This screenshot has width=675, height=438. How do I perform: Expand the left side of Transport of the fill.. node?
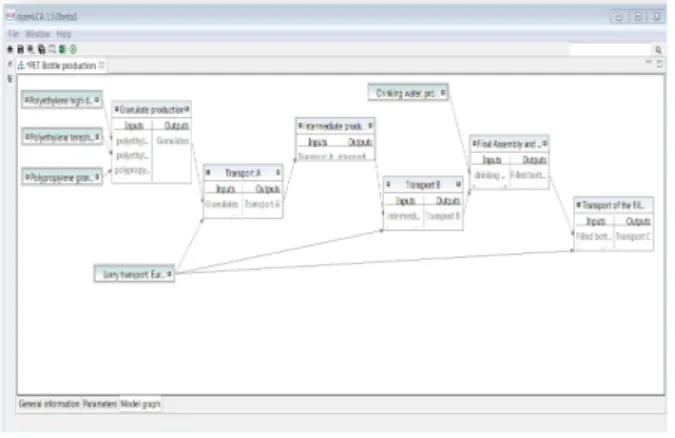pyautogui.click(x=579, y=205)
